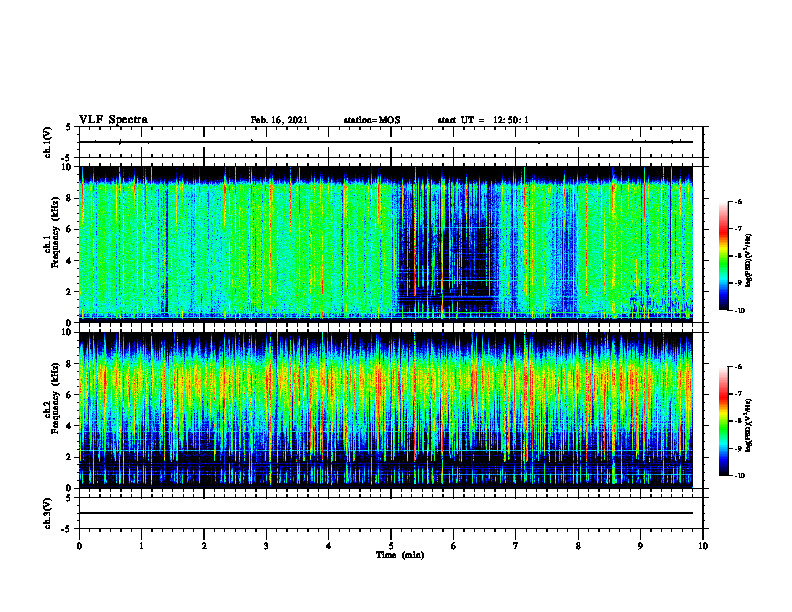Screen dimensions: 792x612
Task: Click the 'start UT = 12:50: 1' label
Action: (483, 120)
